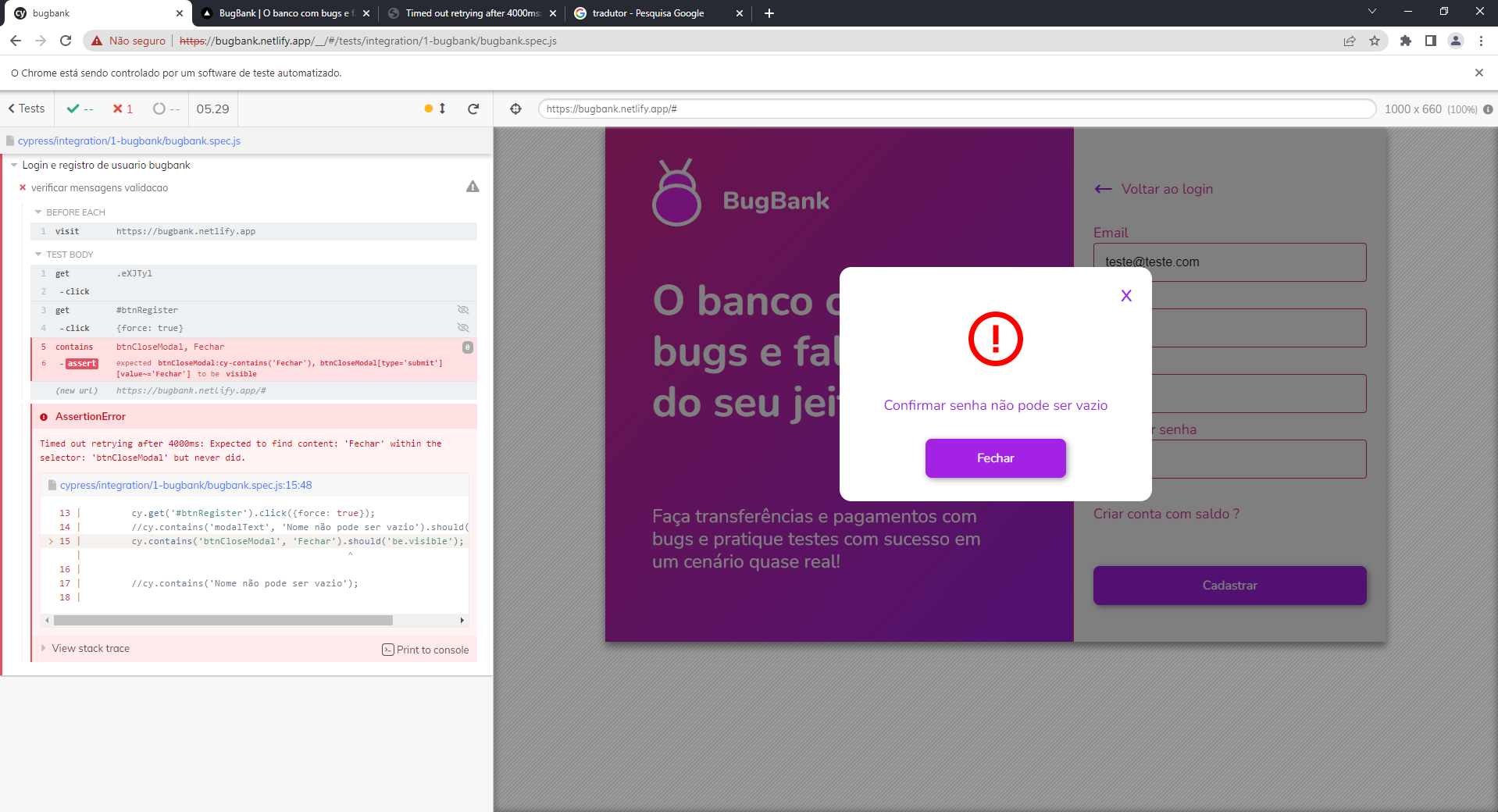
Task: Click Voltar ao login link
Action: coord(1154,189)
